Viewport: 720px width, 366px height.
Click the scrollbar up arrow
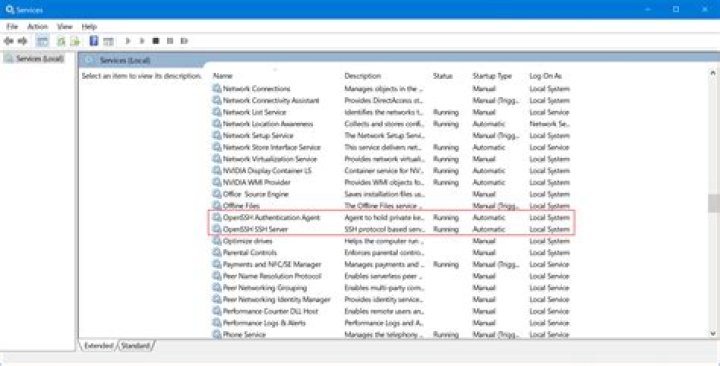tap(713, 73)
